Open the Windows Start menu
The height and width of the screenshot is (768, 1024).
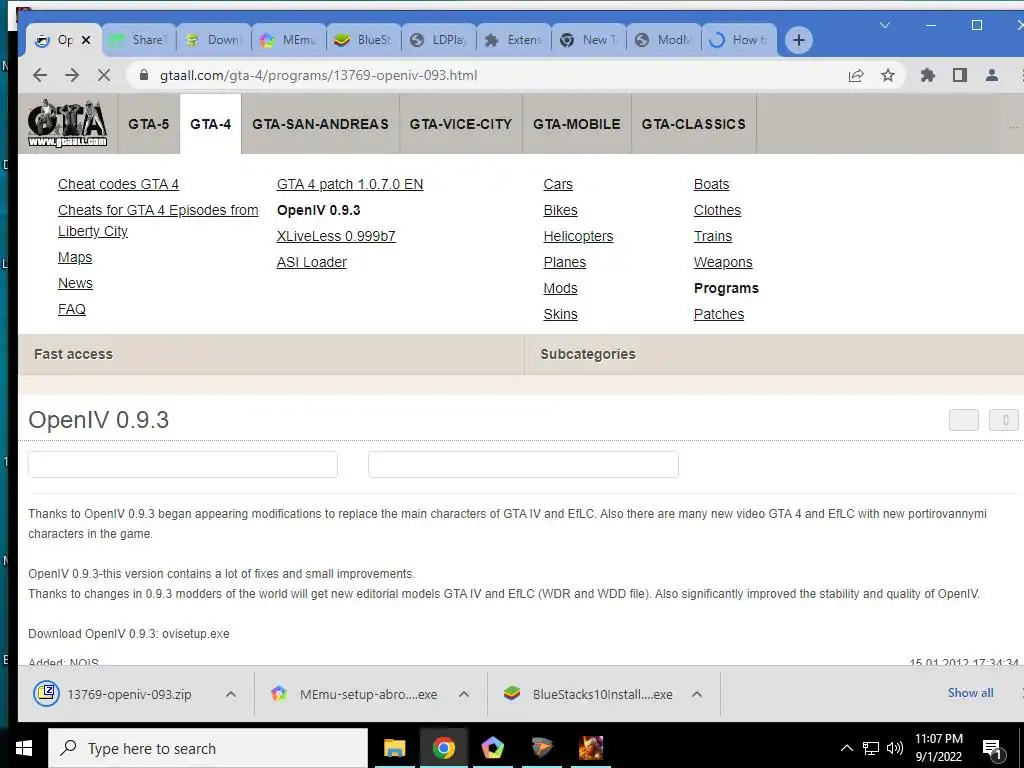click(x=24, y=748)
